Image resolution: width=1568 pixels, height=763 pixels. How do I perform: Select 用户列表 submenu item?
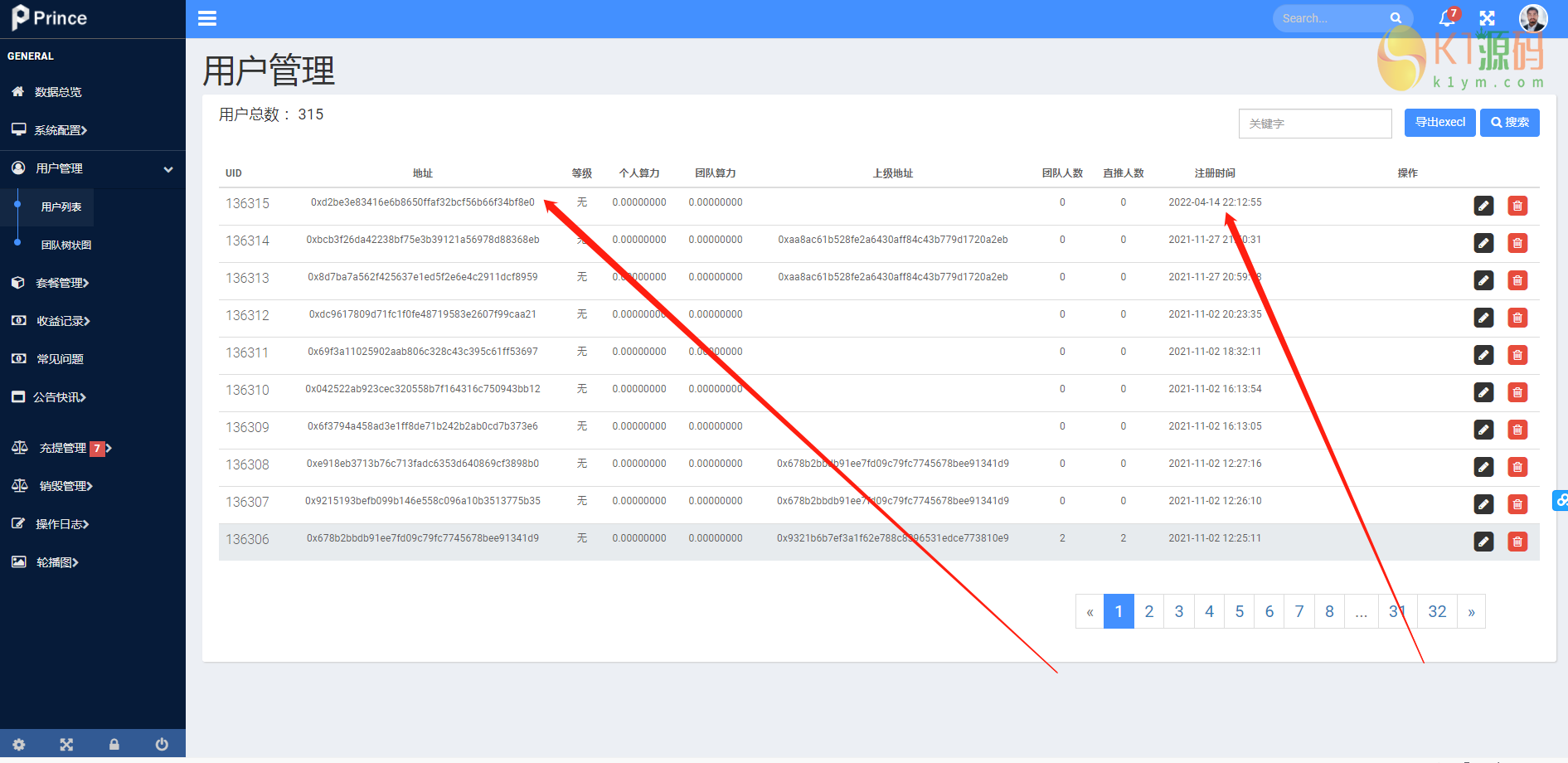[61, 207]
